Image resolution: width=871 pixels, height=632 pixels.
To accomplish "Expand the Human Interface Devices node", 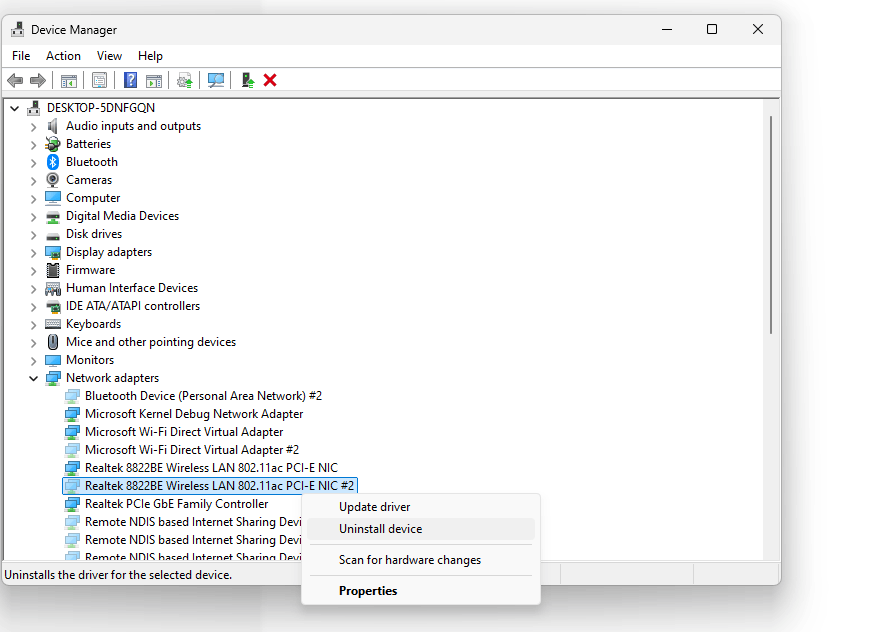I will 33,287.
